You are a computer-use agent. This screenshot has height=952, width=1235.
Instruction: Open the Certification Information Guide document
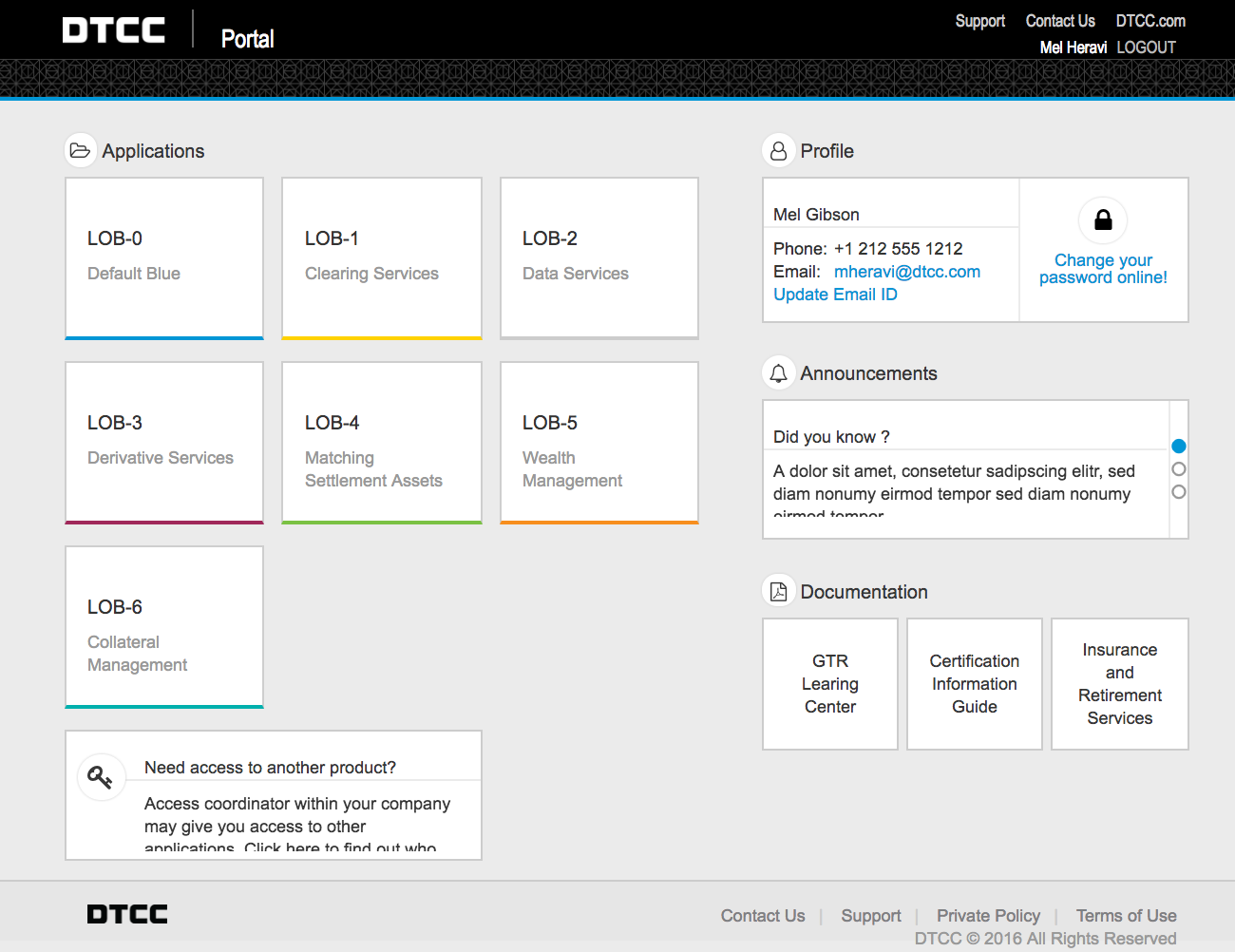[975, 684]
